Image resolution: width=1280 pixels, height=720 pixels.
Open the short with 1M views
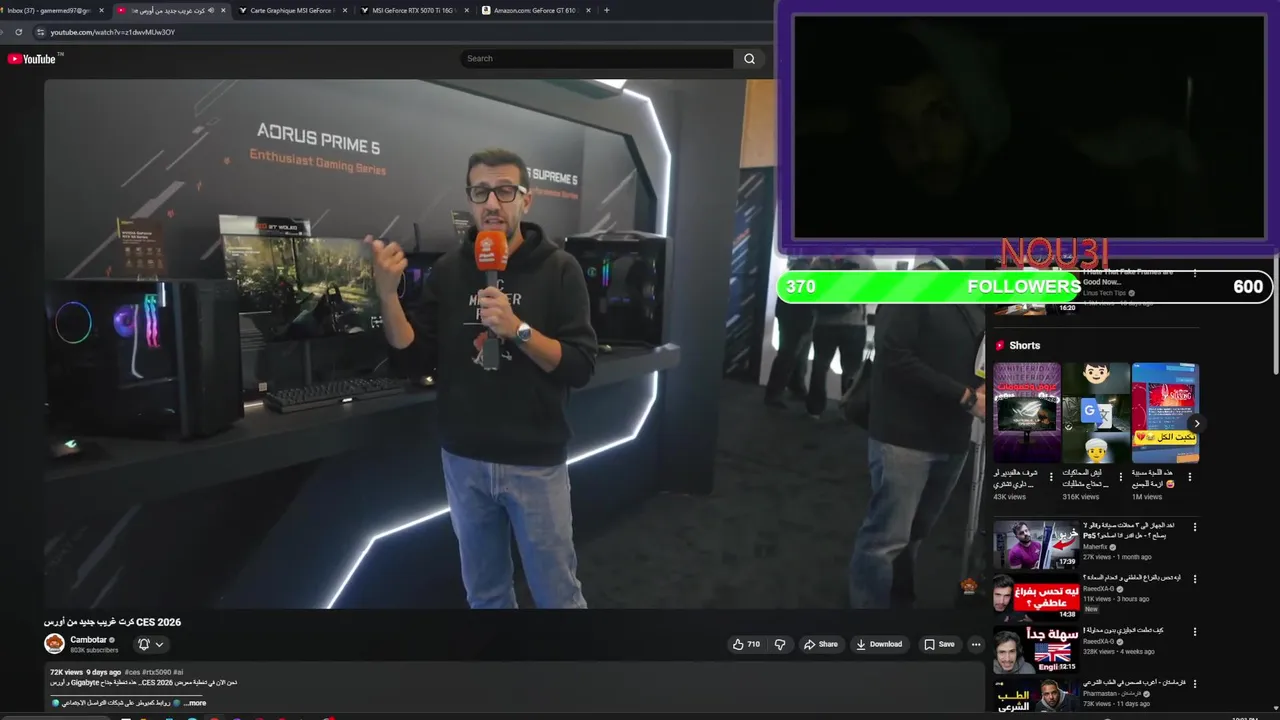pos(1165,413)
